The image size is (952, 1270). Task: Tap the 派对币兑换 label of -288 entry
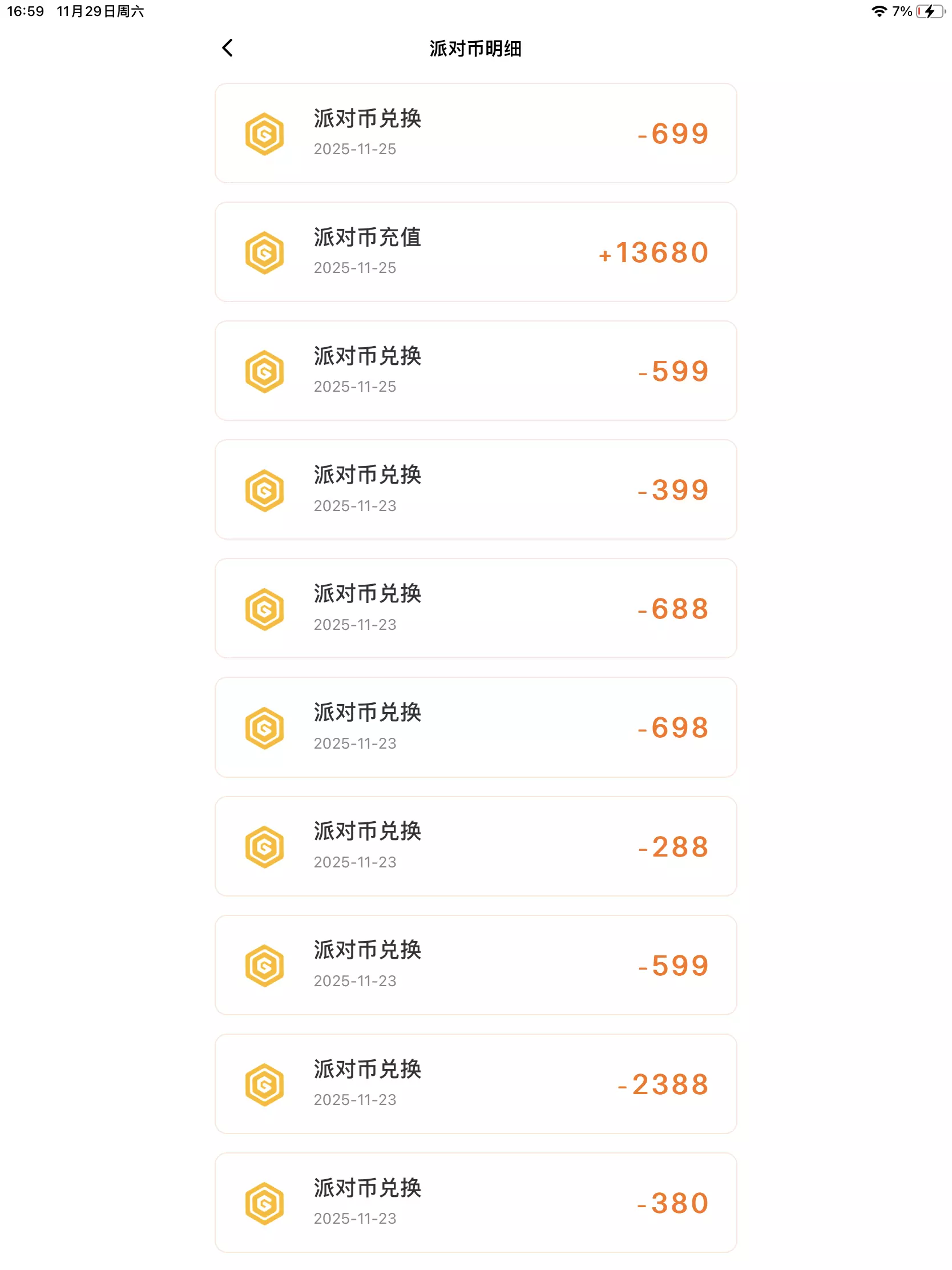click(367, 831)
